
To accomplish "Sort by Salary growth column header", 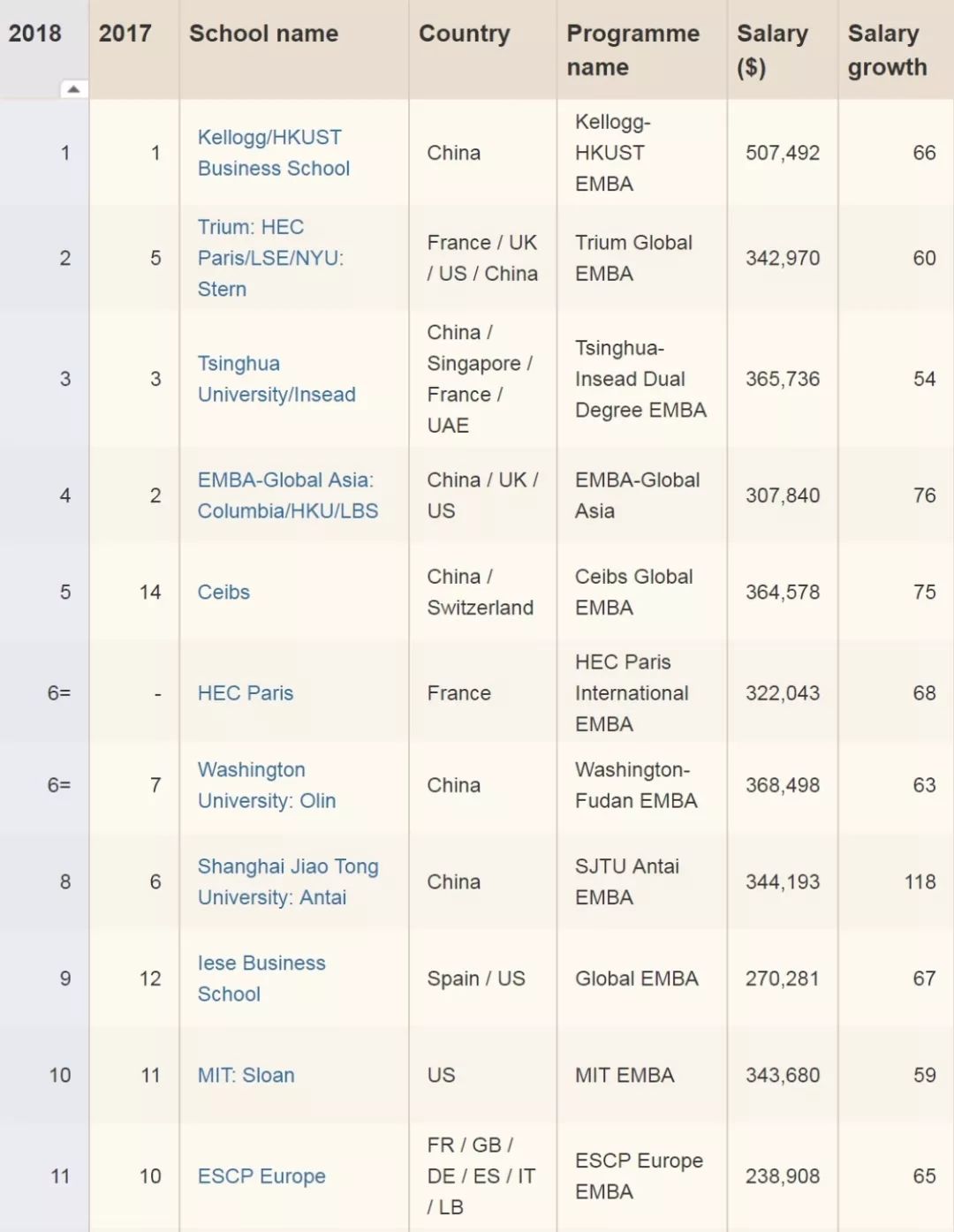I will pos(887,49).
